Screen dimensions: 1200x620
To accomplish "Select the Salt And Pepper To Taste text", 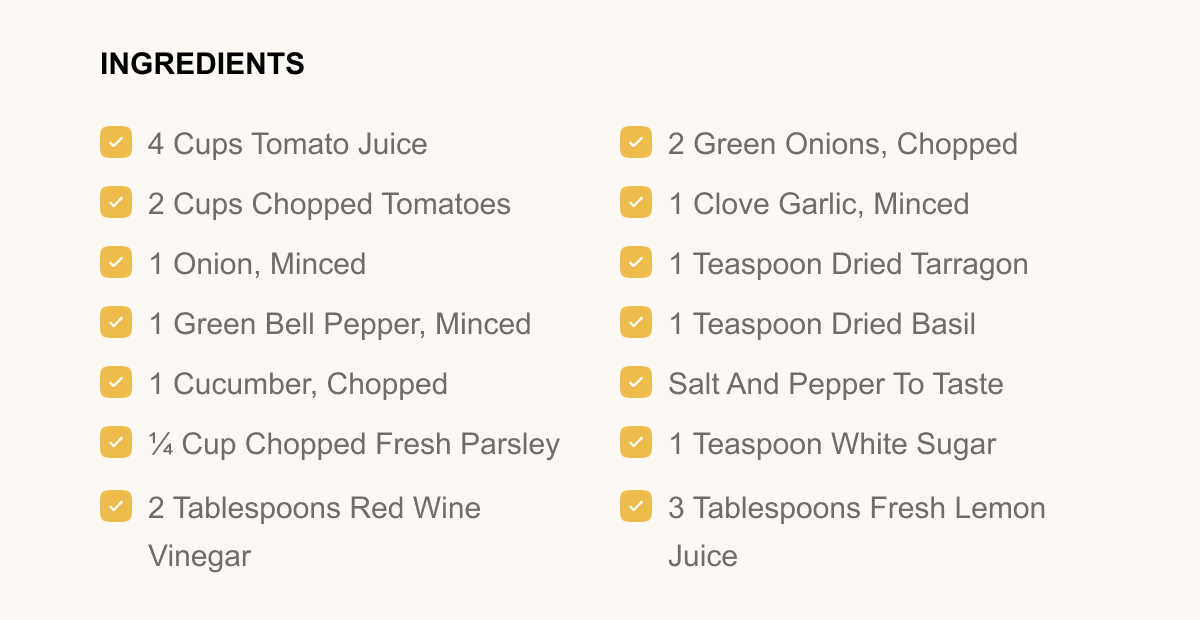I will [835, 384].
